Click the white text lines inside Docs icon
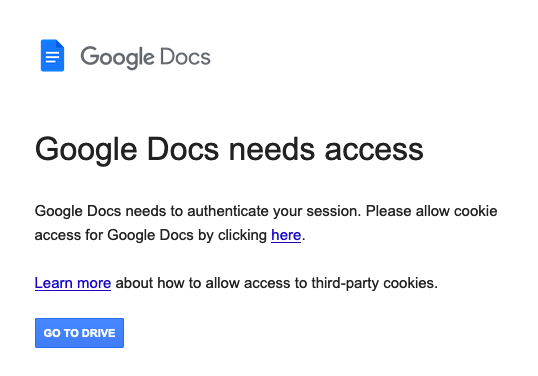Viewport: 538px width, 376px height. tap(52, 57)
